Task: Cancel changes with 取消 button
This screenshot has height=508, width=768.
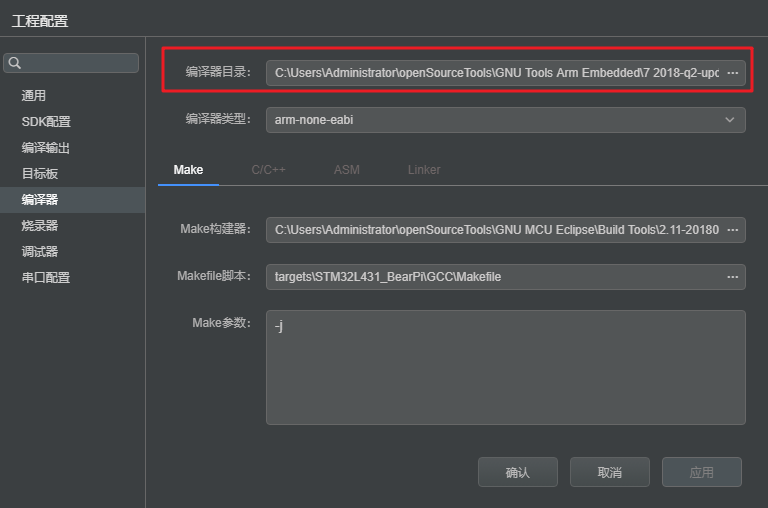Action: click(x=610, y=472)
